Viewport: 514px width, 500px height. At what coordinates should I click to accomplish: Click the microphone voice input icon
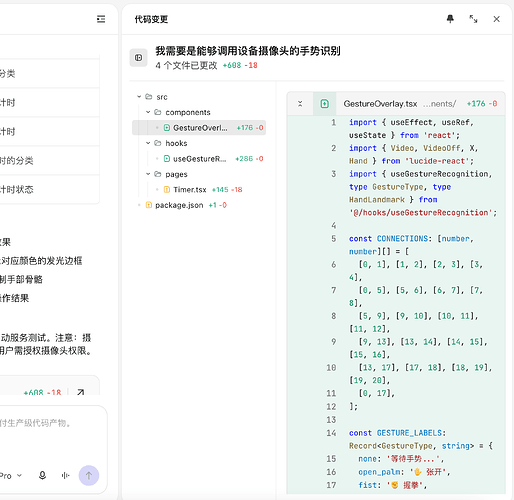pos(42,475)
